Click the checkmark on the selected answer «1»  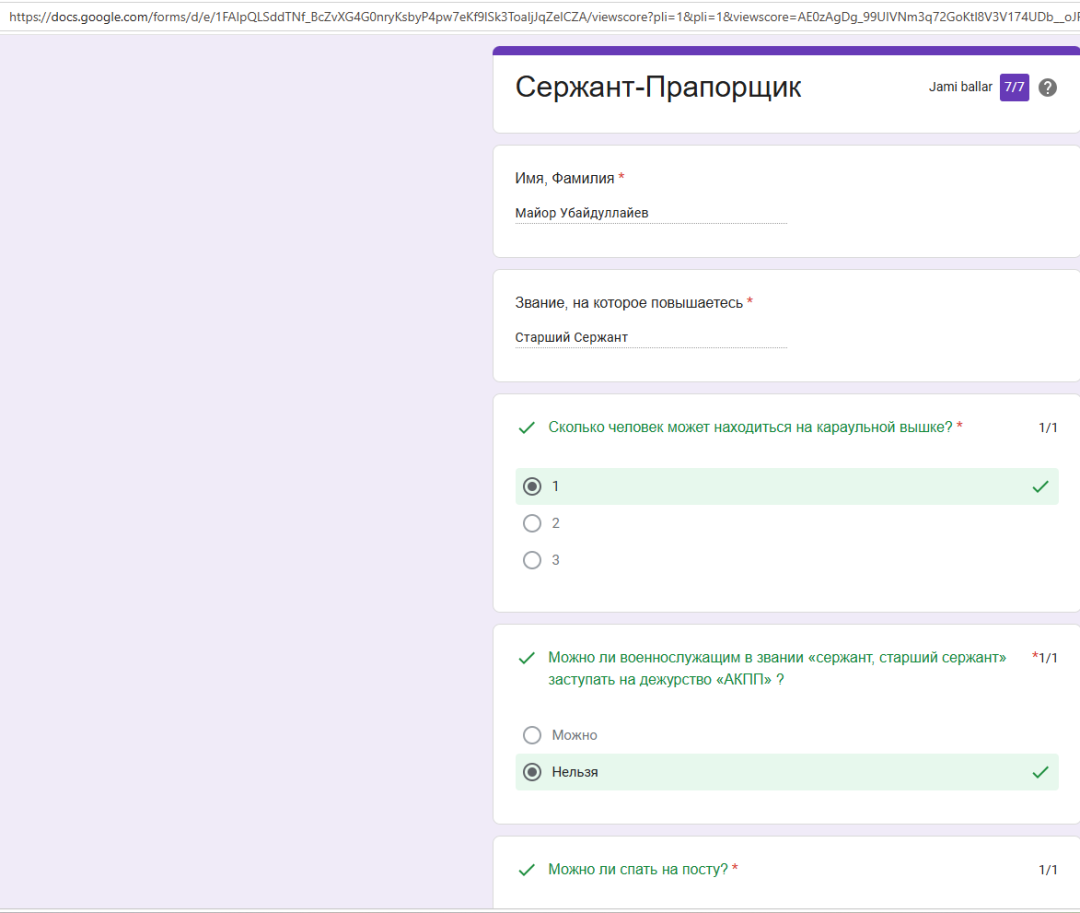(x=1043, y=486)
